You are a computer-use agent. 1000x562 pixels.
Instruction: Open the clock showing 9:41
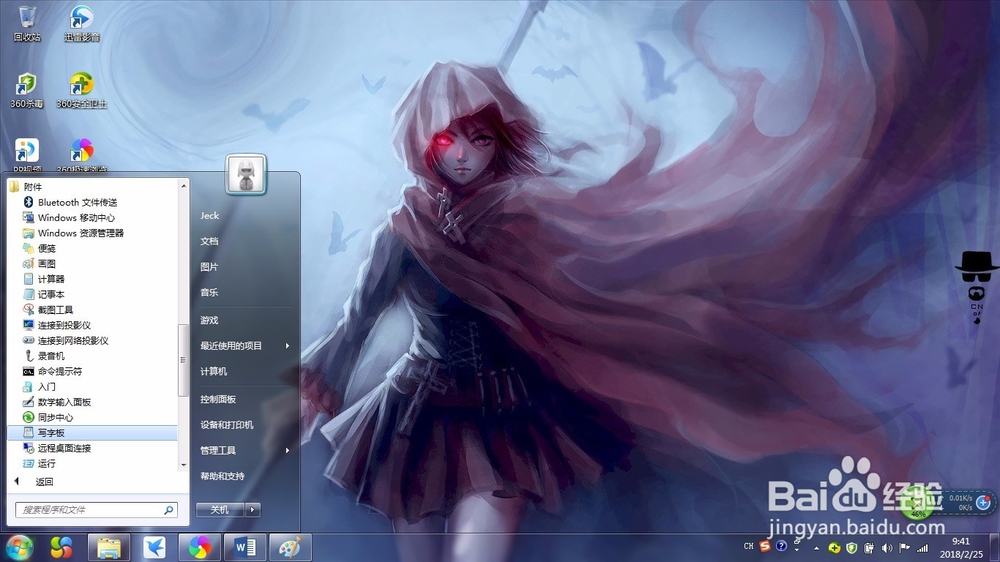coord(961,547)
